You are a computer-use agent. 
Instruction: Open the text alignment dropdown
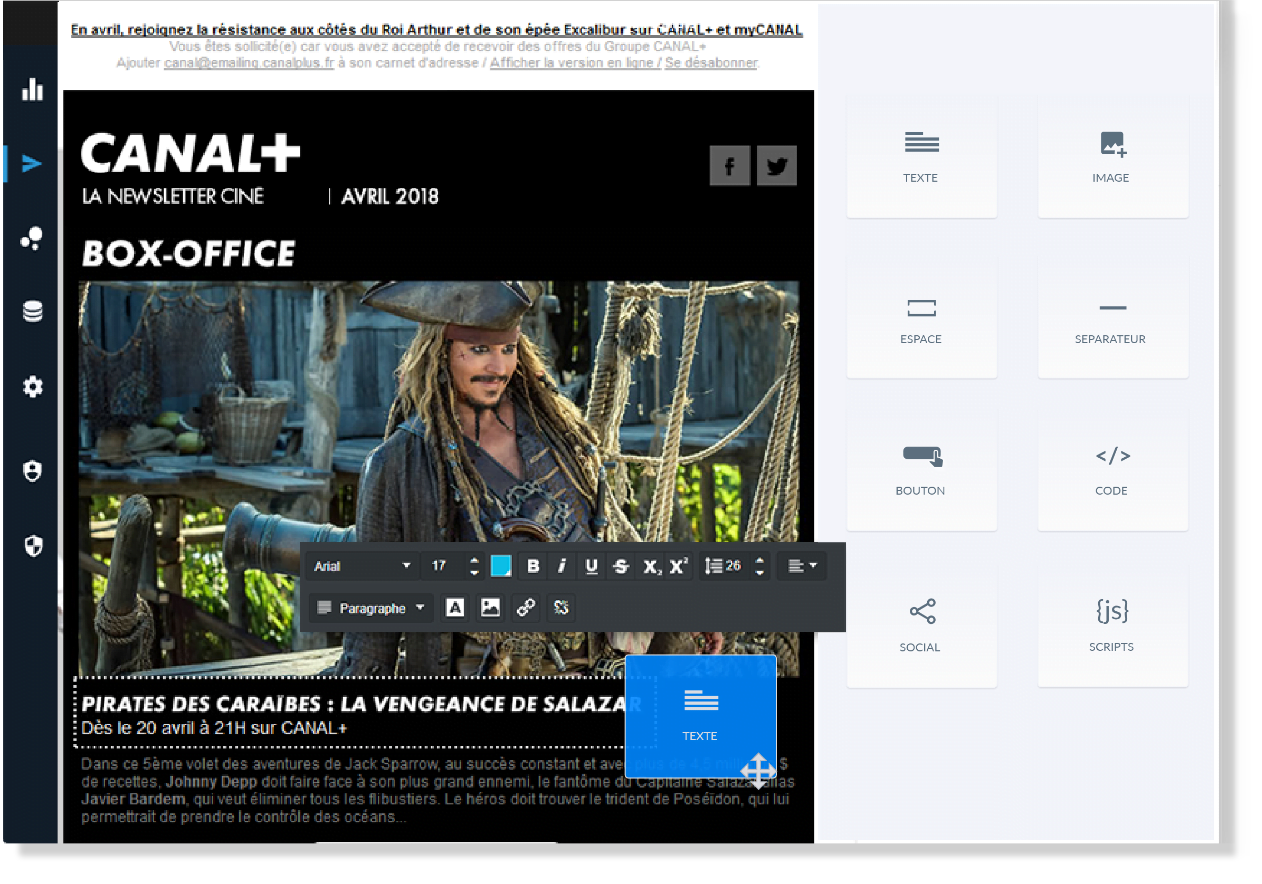point(802,566)
